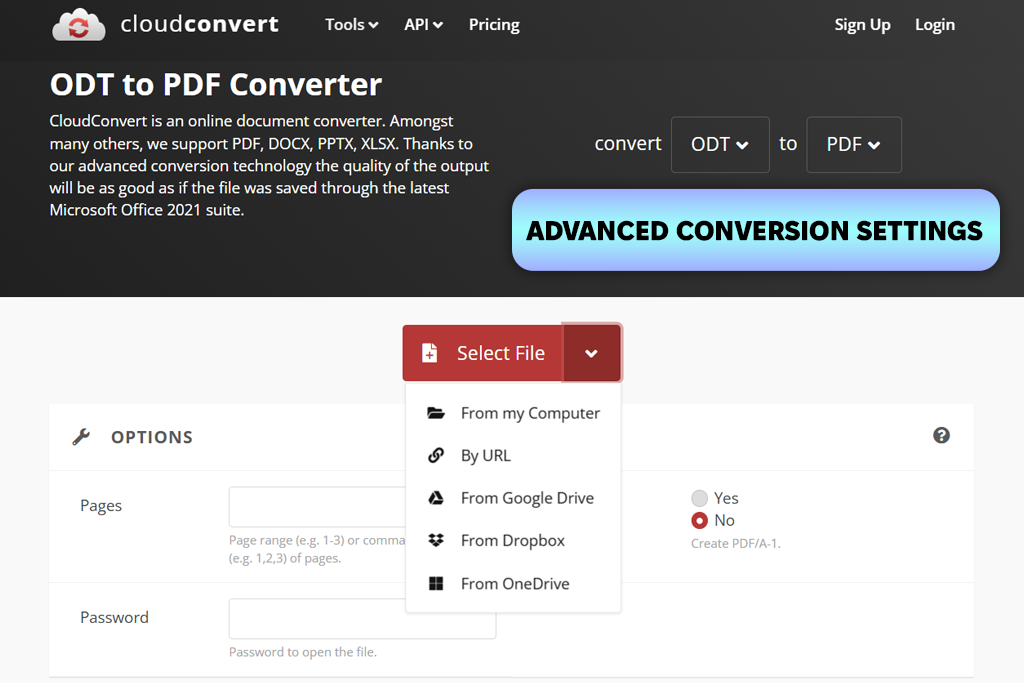The width and height of the screenshot is (1024, 683).
Task: Toggle the Select File dropdown arrow
Action: (x=592, y=353)
